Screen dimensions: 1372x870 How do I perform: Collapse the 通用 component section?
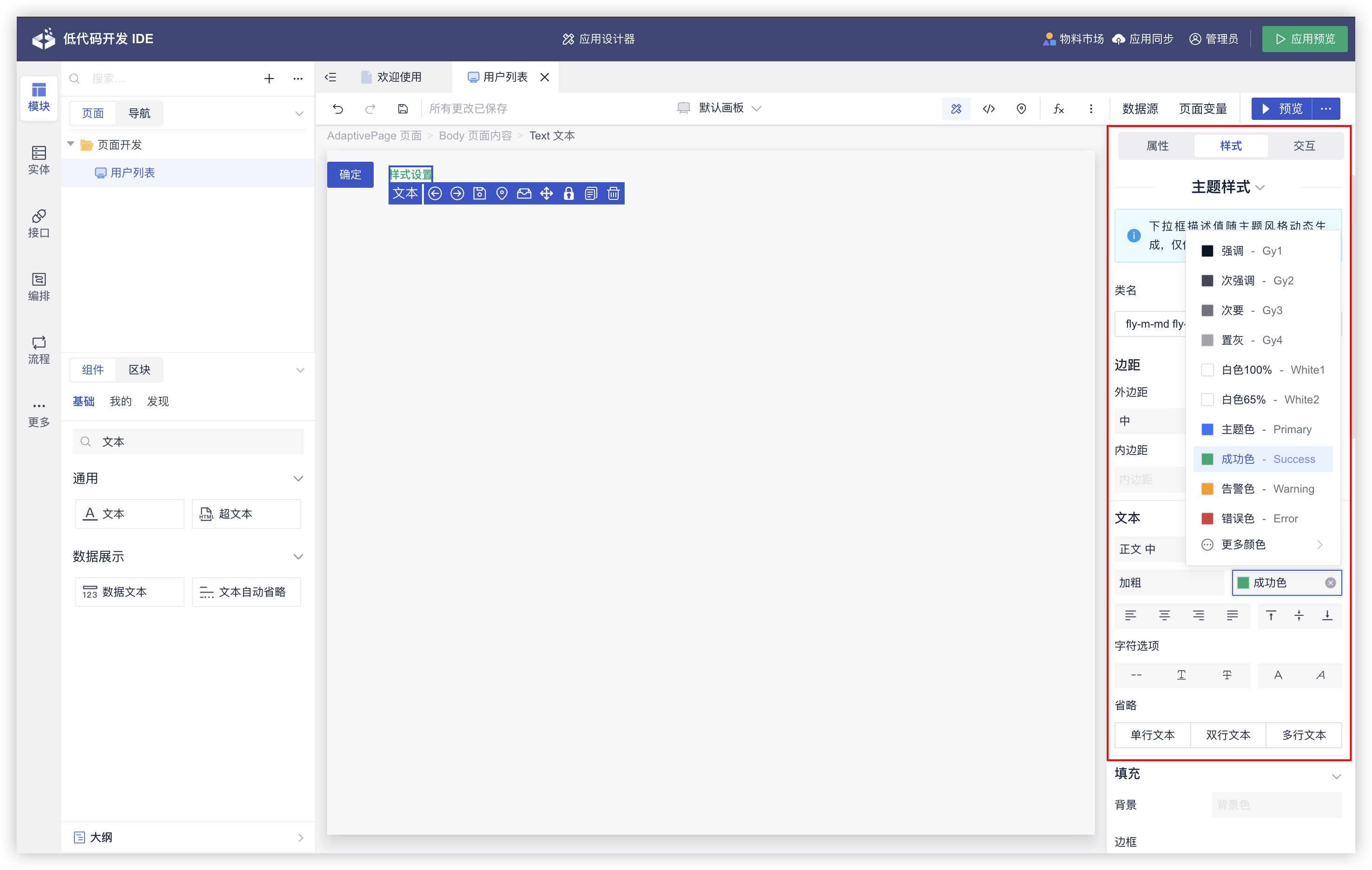298,479
